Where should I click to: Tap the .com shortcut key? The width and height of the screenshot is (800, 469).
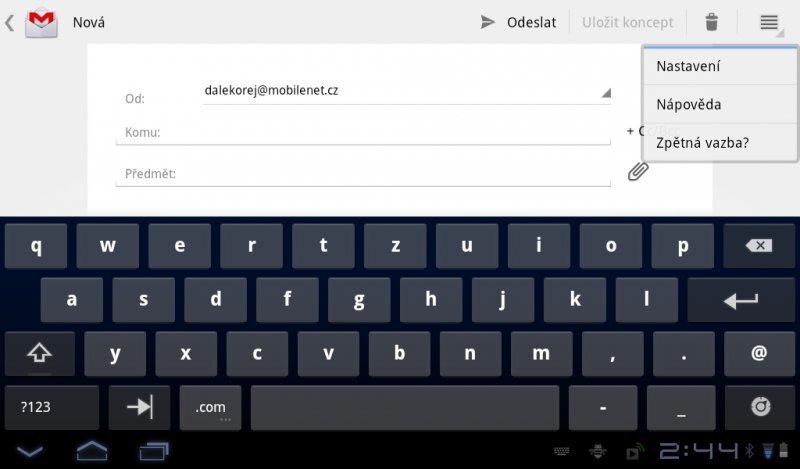[210, 407]
